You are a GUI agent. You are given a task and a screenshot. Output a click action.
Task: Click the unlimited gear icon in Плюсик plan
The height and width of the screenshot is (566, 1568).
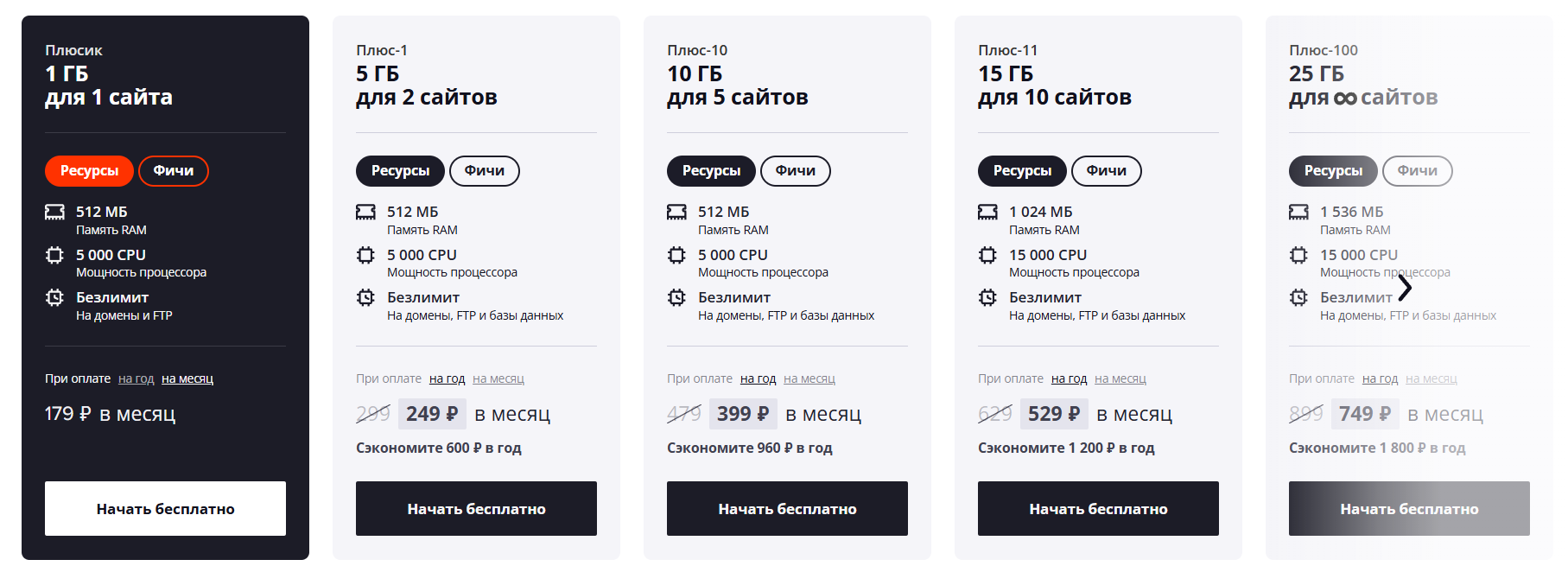tap(54, 297)
